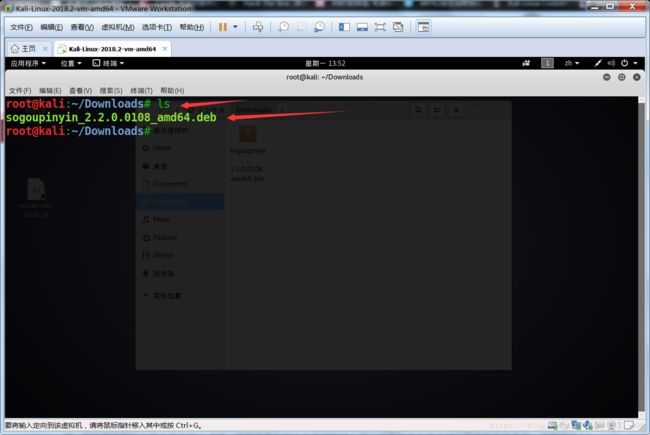Click the workspace indicator 1 in Kali panel
This screenshot has height=435, width=650.
click(x=547, y=63)
